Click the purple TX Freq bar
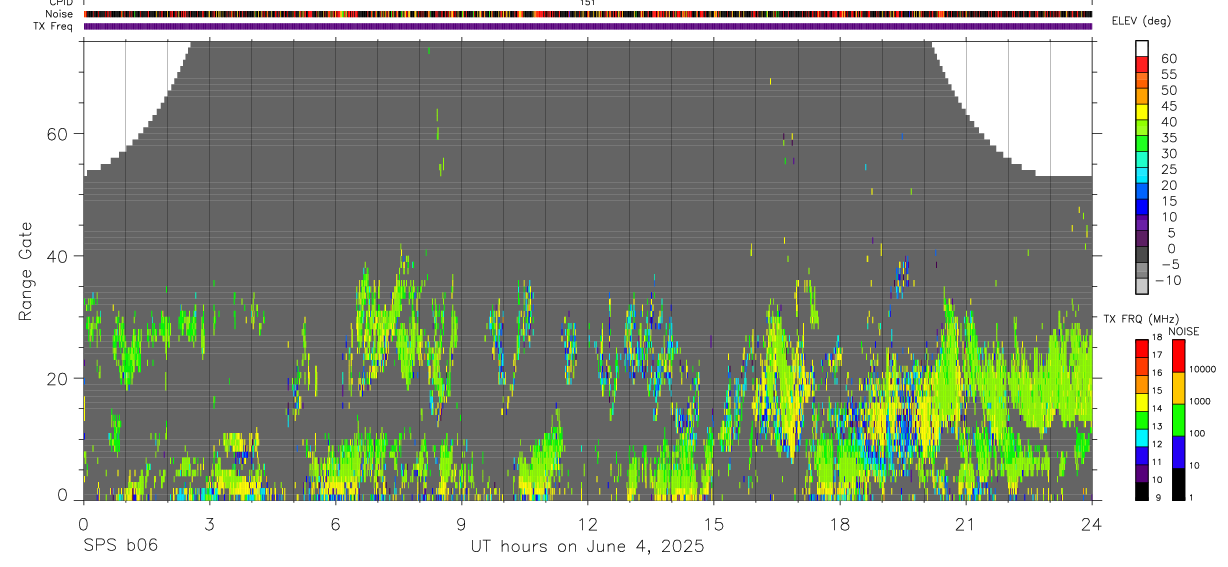The width and height of the screenshot is (1228, 567). 588,26
